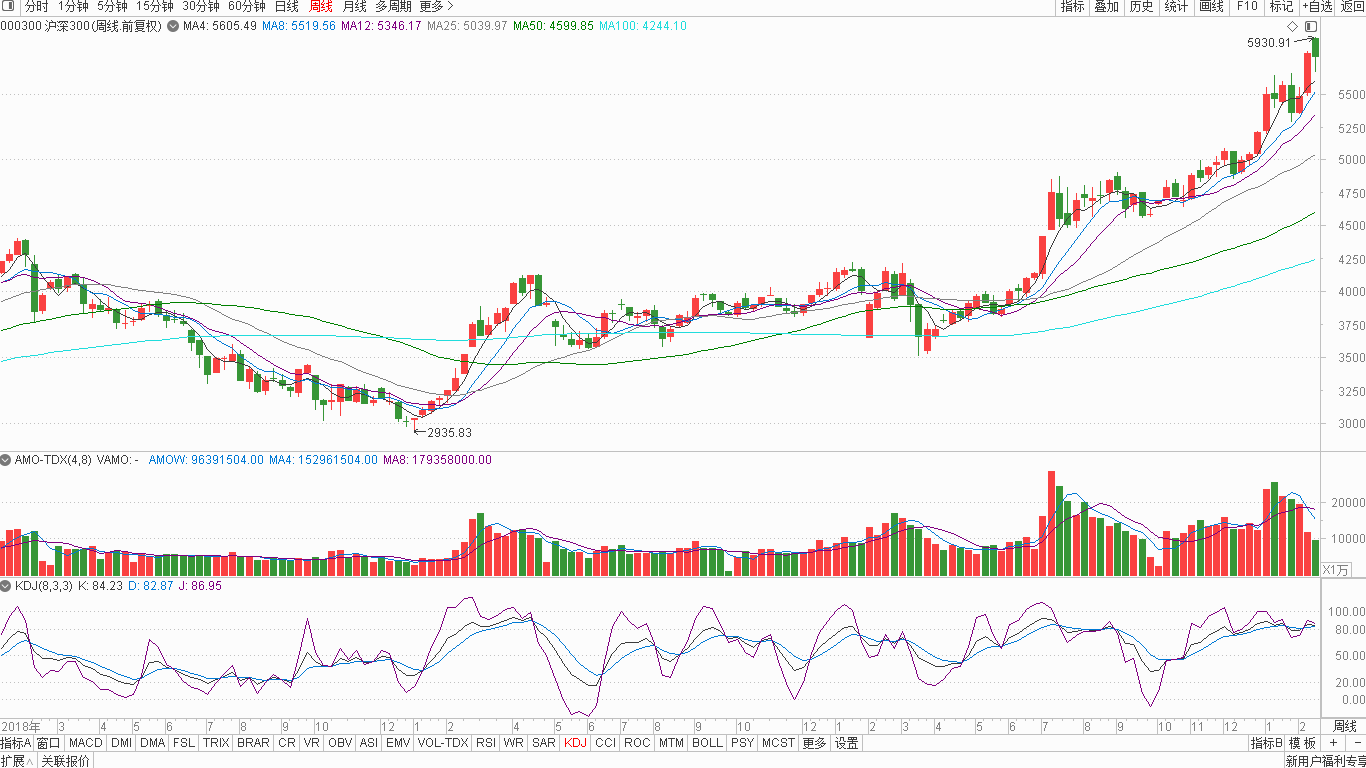Screen dimensions: 1366x768
Task: Switch indicator to DMA
Action: [152, 743]
